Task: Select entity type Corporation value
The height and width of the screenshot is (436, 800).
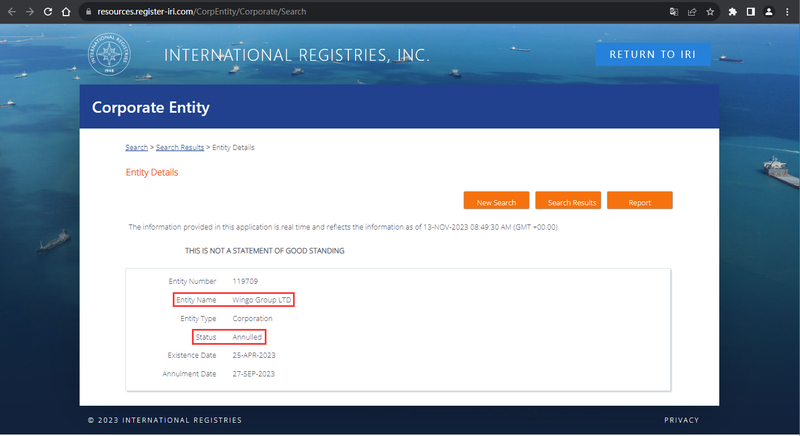Action: point(252,318)
